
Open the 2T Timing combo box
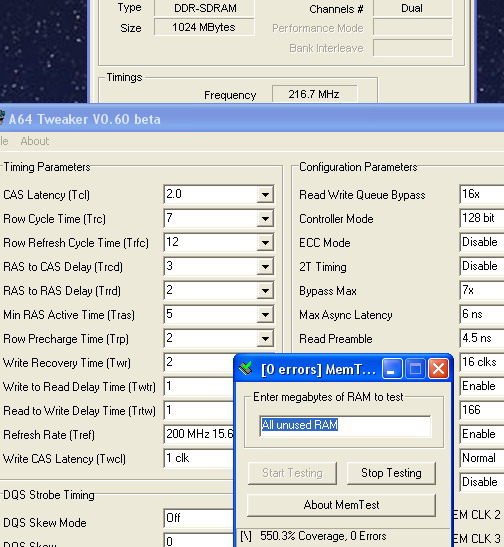pos(482,267)
